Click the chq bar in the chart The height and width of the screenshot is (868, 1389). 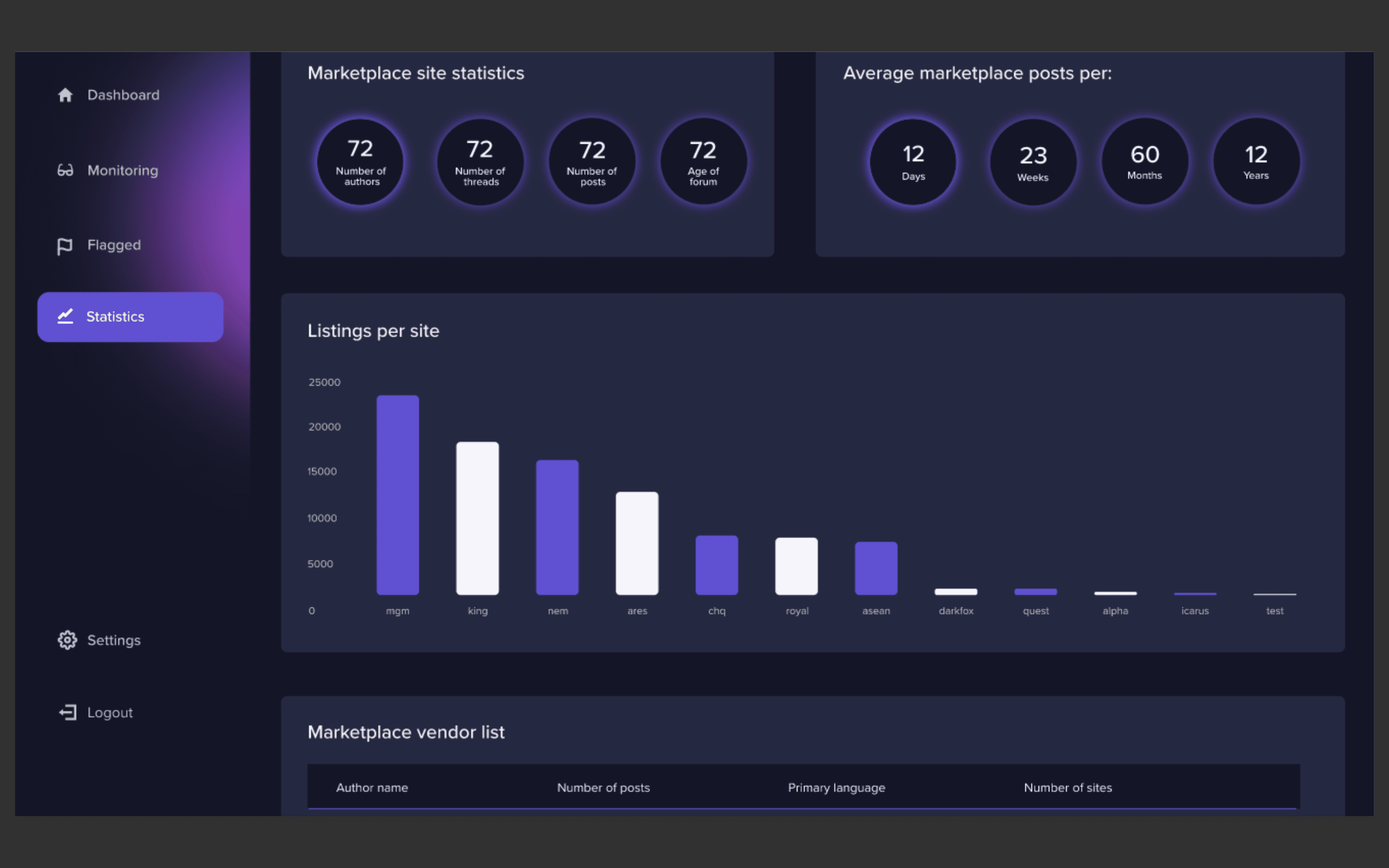717,565
